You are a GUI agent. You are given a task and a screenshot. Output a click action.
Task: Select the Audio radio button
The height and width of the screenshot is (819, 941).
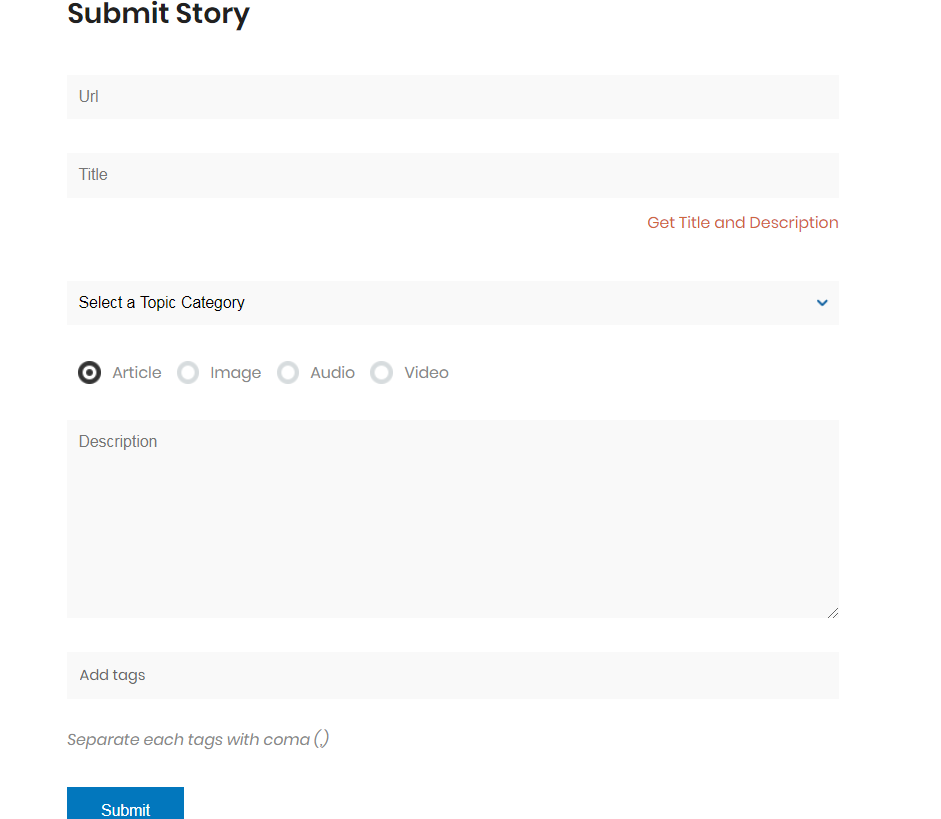click(x=288, y=373)
